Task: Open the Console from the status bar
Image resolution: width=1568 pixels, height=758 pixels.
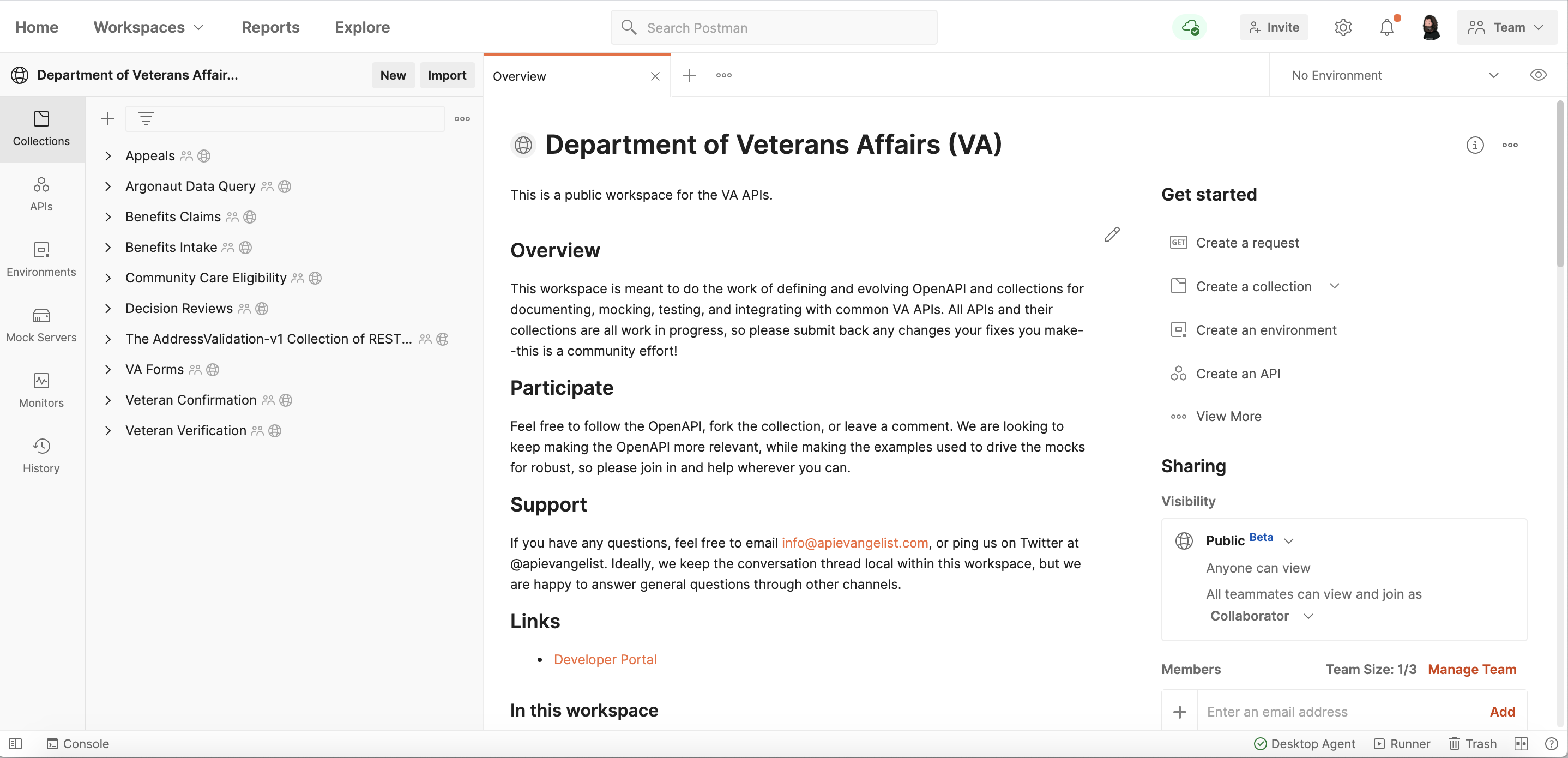Action: (x=77, y=743)
